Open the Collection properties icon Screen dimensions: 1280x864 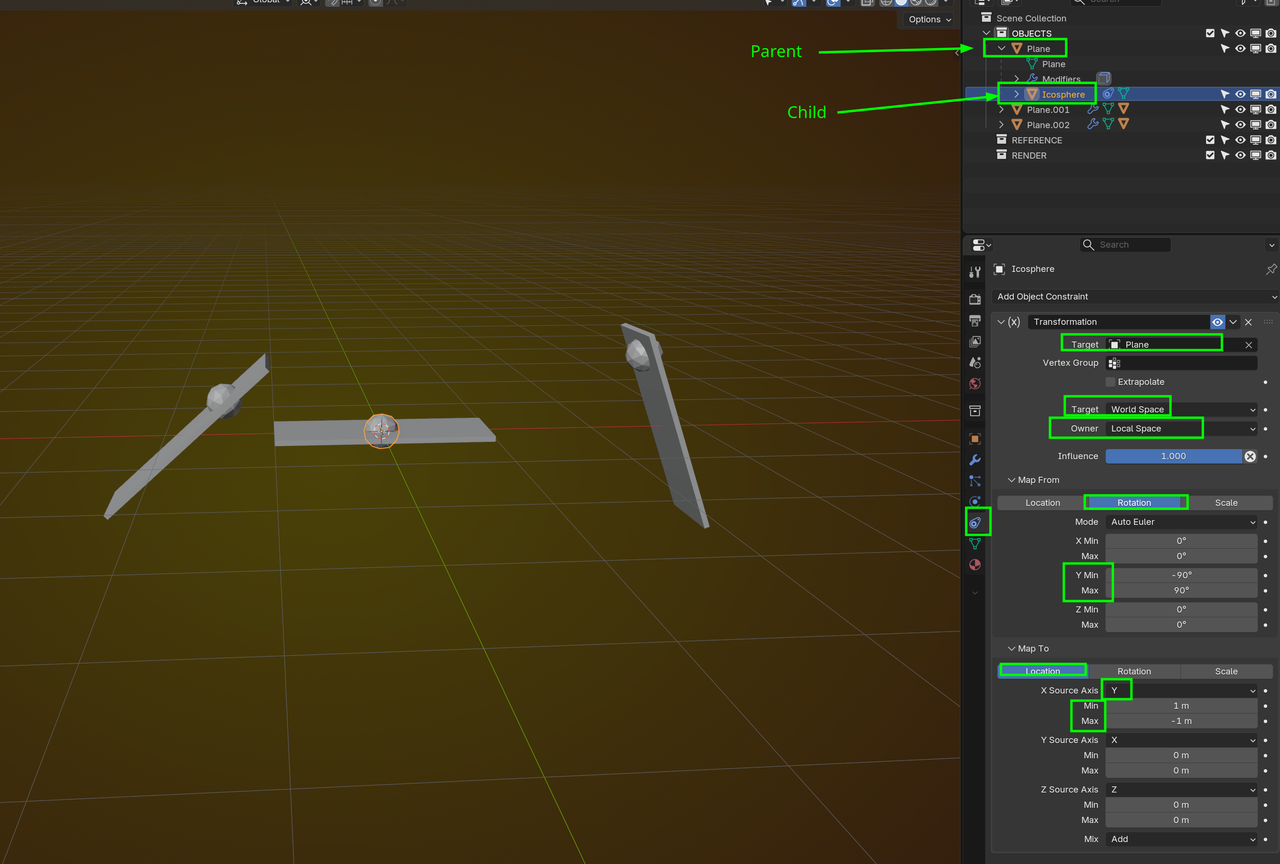coord(975,411)
